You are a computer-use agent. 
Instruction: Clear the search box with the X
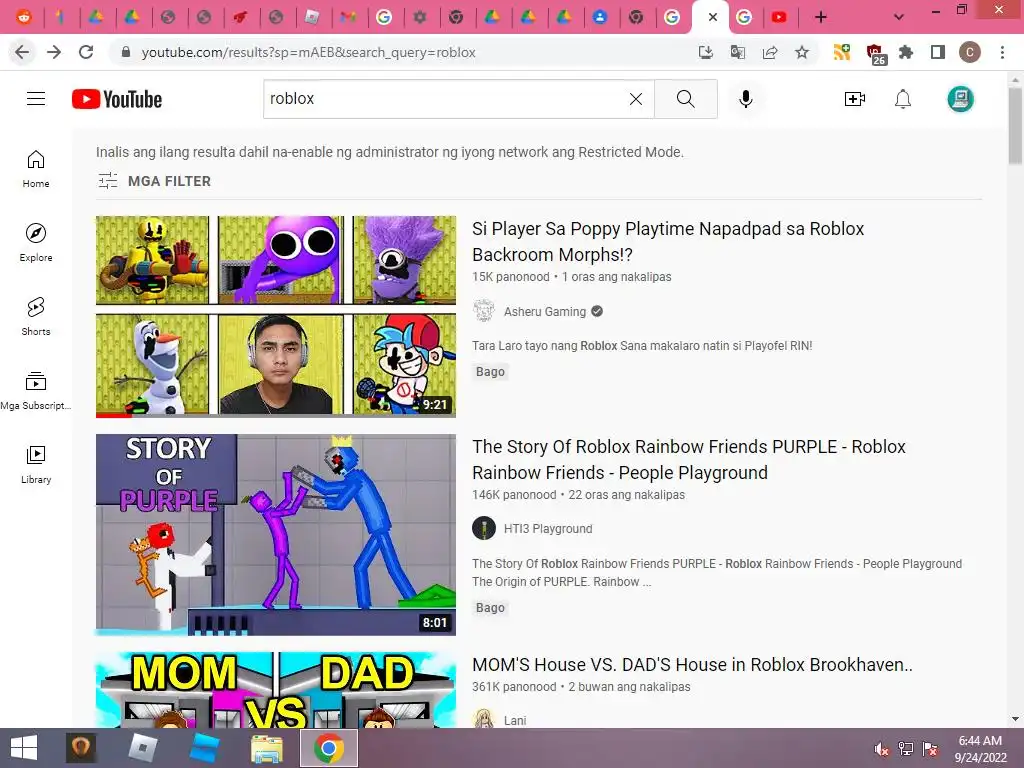[x=635, y=99]
